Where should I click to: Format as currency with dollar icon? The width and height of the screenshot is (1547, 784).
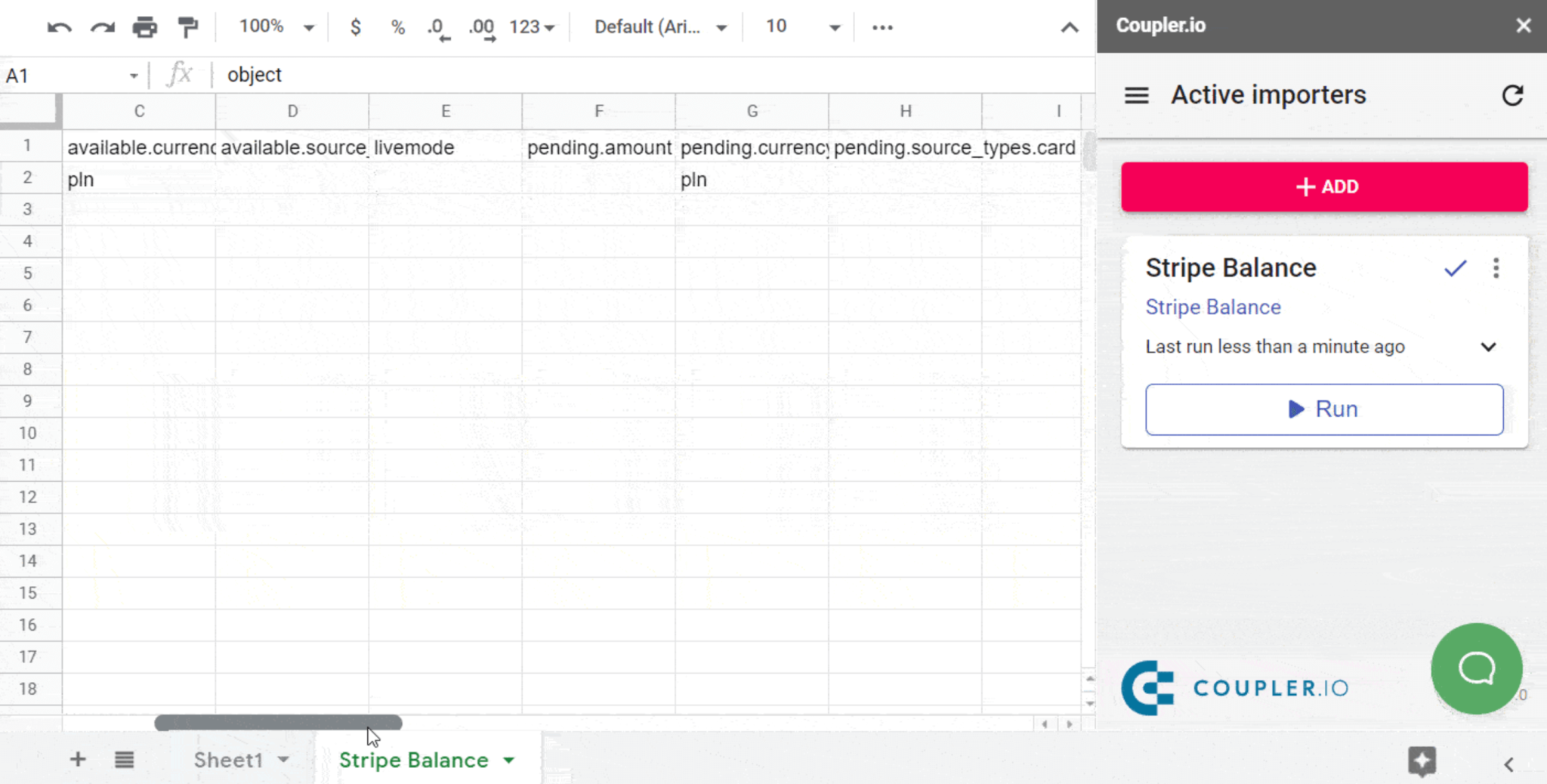(x=355, y=28)
